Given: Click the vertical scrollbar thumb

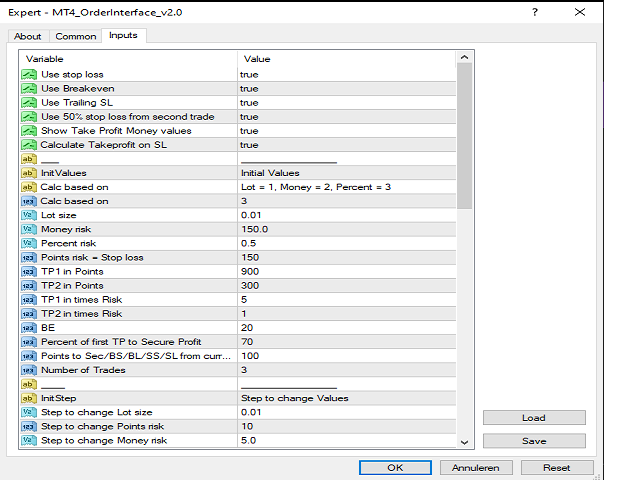Looking at the screenshot, I should click(464, 136).
